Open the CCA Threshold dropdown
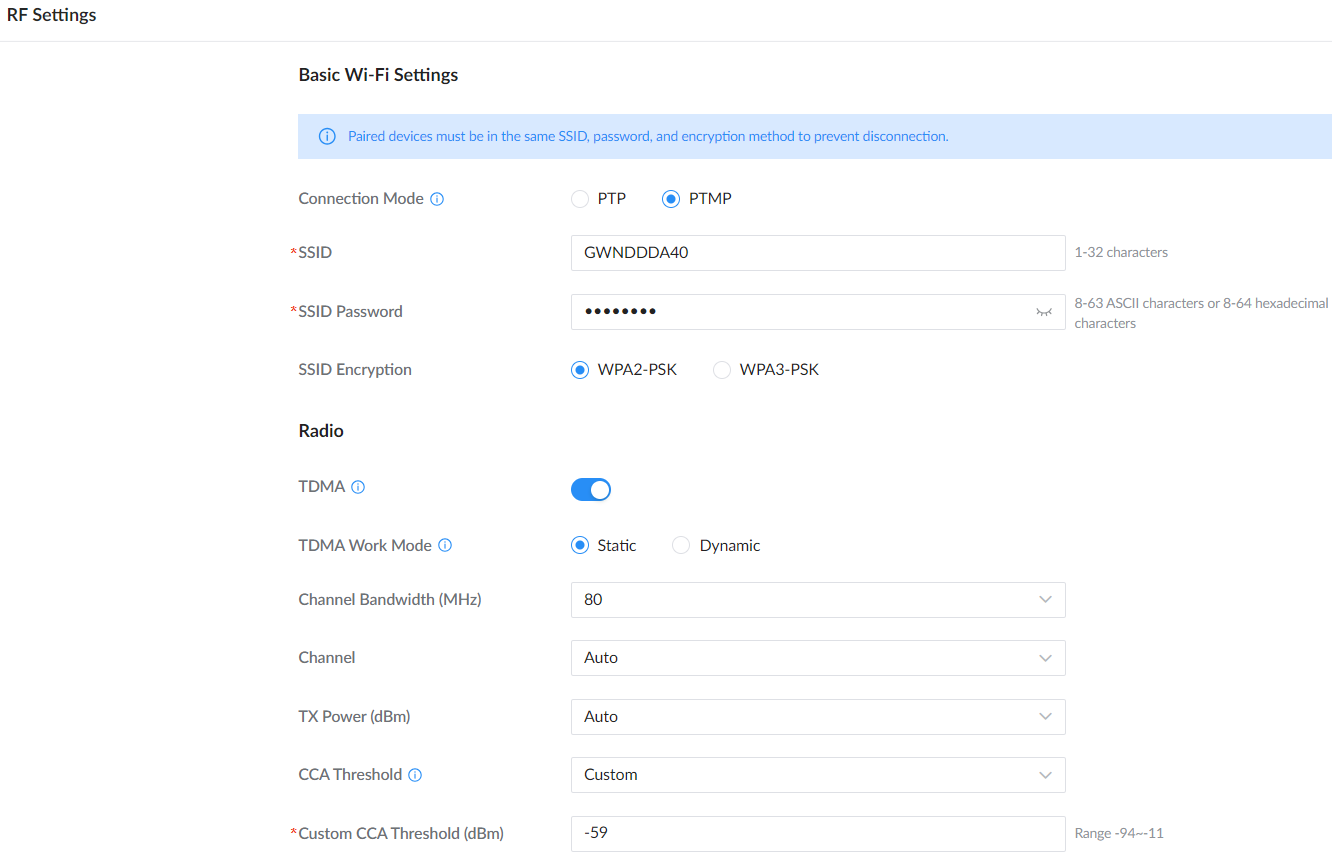This screenshot has height=857, width=1332. (818, 775)
